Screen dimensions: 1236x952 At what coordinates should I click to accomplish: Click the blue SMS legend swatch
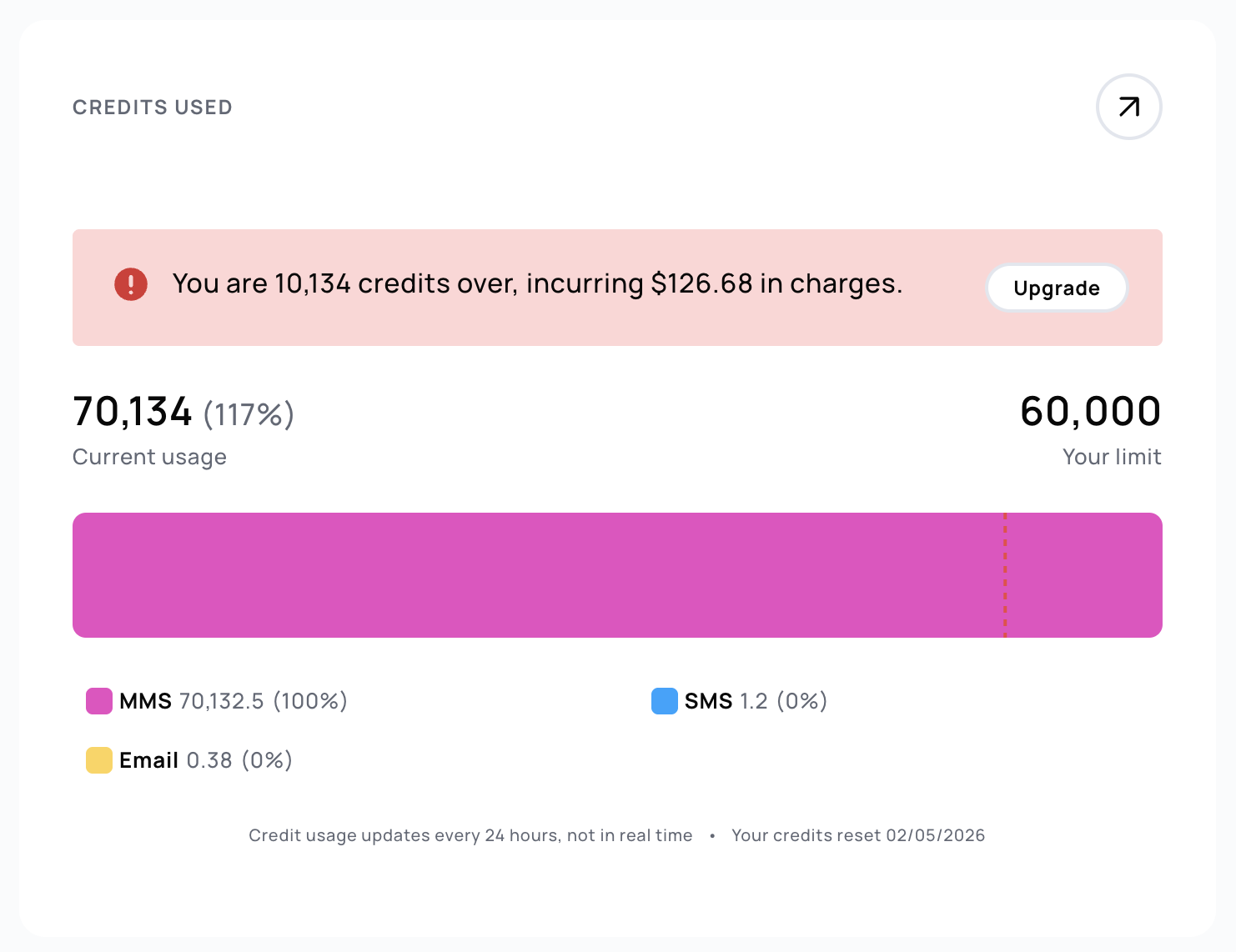click(x=665, y=701)
